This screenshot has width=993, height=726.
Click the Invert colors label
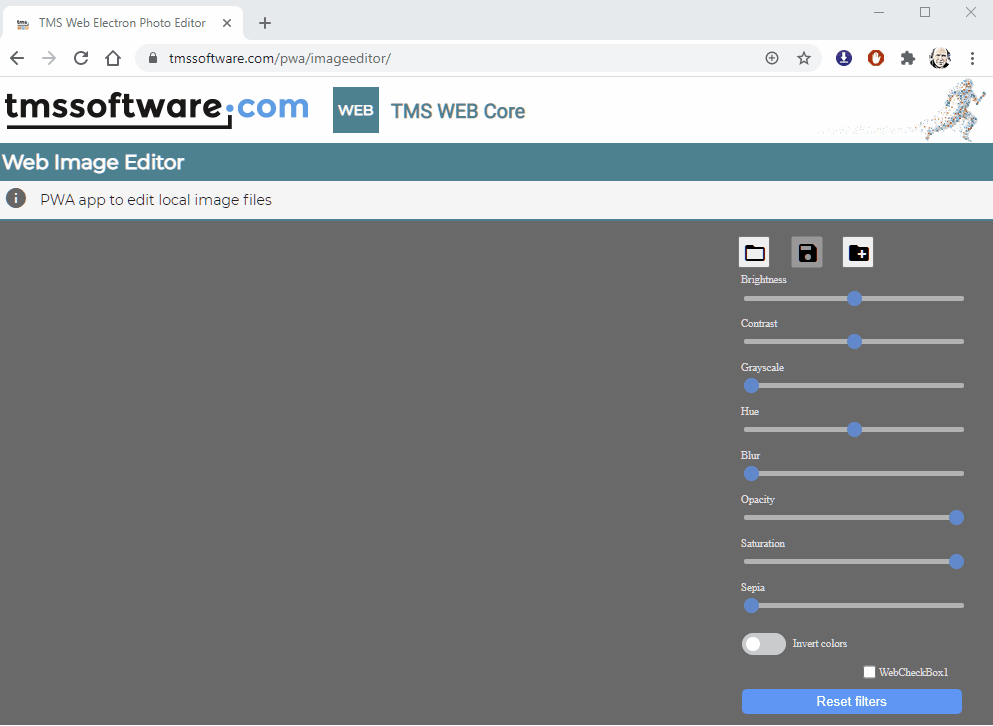(x=819, y=644)
